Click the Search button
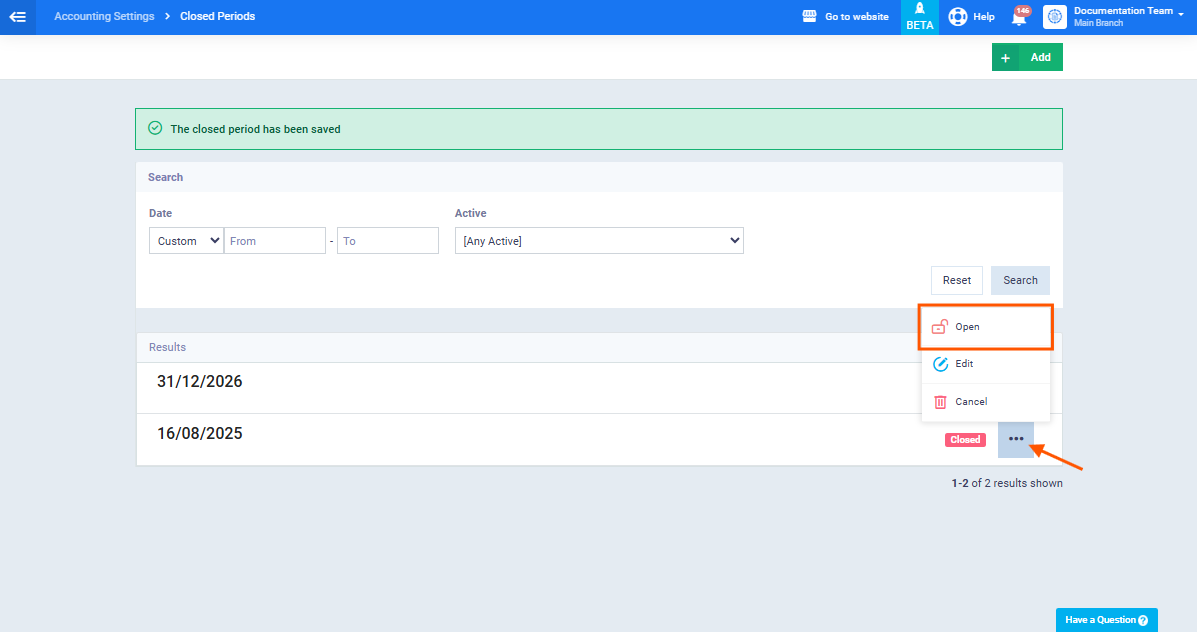Viewport: 1197px width, 632px height. click(x=1020, y=280)
